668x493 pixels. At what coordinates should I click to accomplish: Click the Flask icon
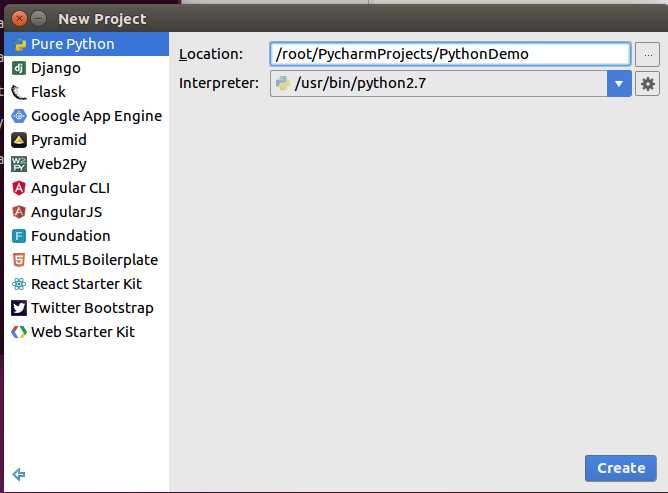[18, 92]
